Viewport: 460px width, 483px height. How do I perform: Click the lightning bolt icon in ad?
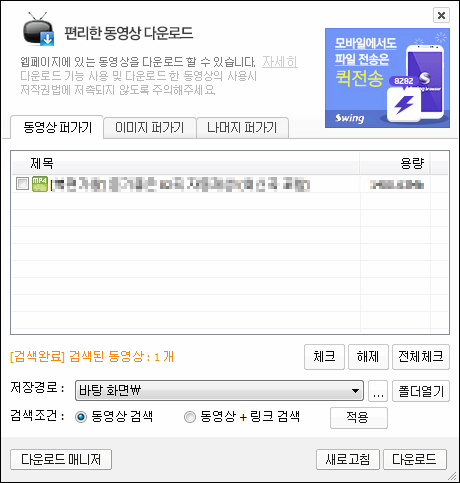[x=404, y=105]
